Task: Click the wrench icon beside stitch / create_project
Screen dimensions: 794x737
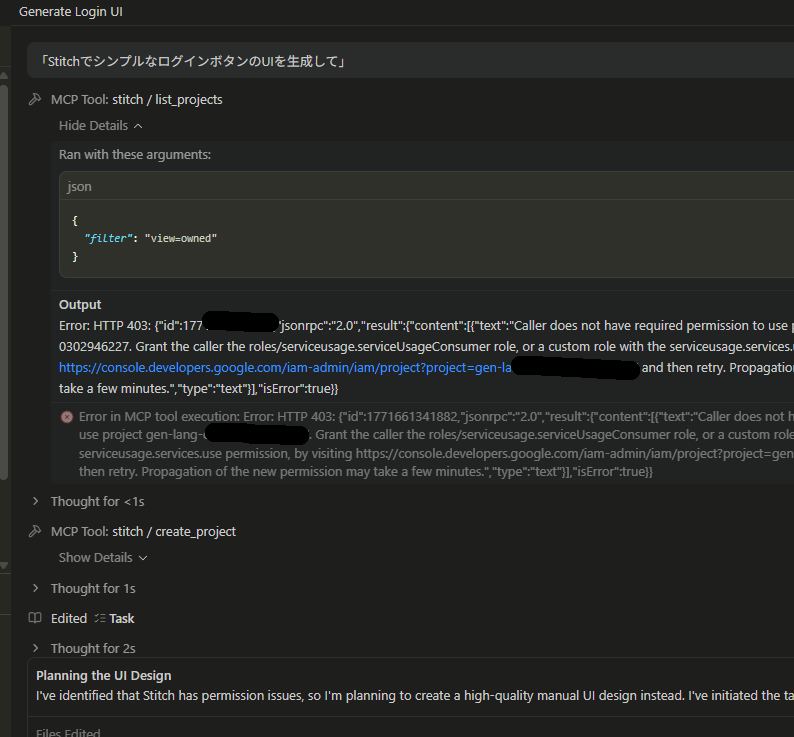Action: click(x=35, y=531)
